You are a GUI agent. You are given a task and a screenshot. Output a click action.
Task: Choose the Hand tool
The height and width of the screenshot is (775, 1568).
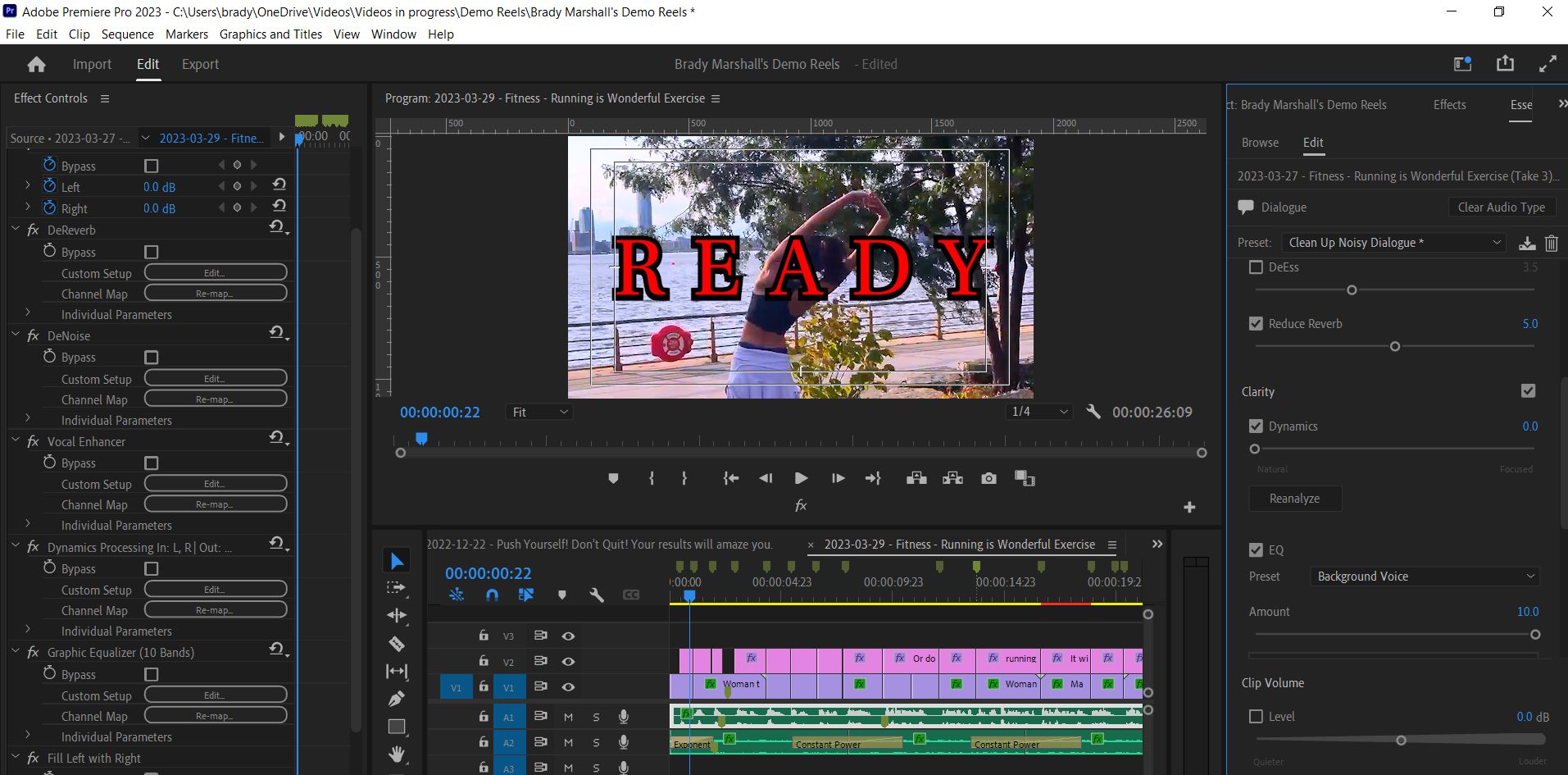tap(397, 754)
